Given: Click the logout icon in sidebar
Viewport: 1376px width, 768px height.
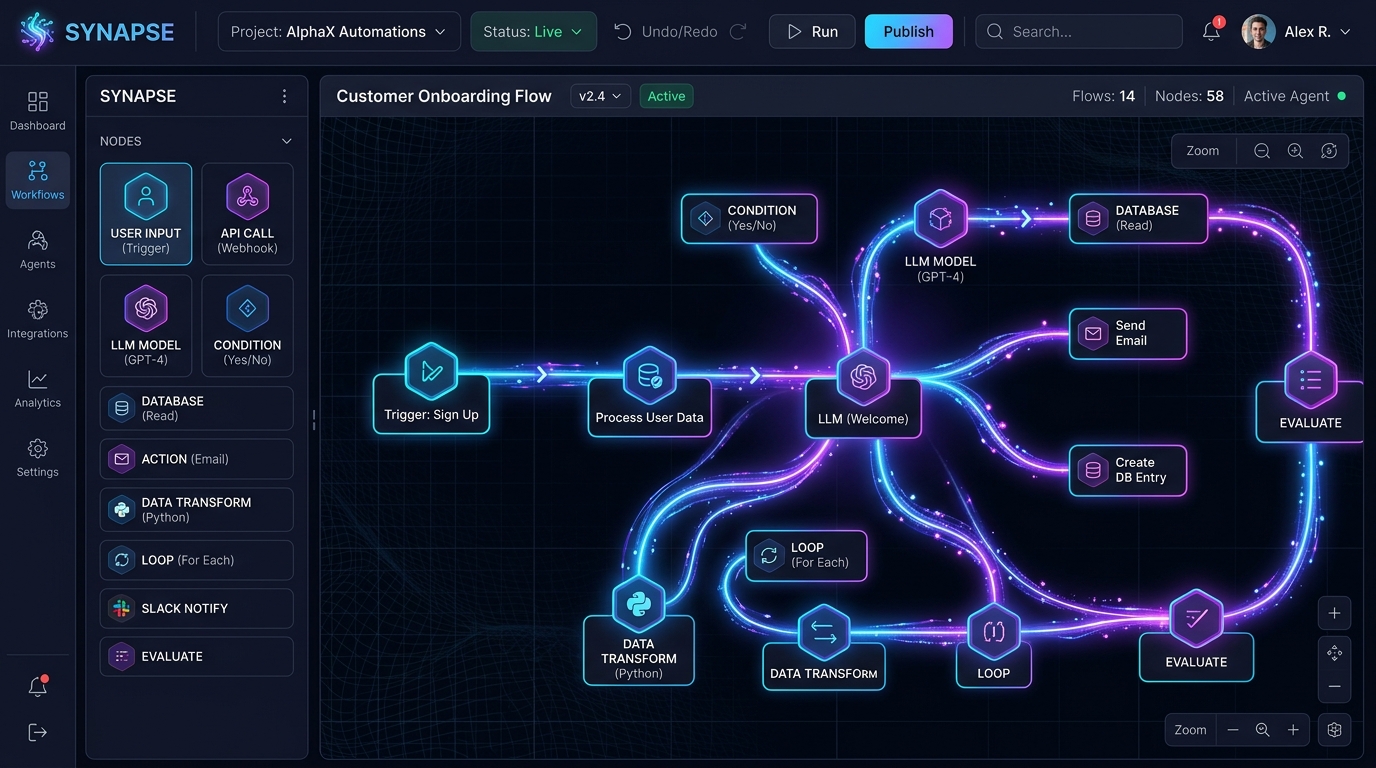Looking at the screenshot, I should click(38, 732).
